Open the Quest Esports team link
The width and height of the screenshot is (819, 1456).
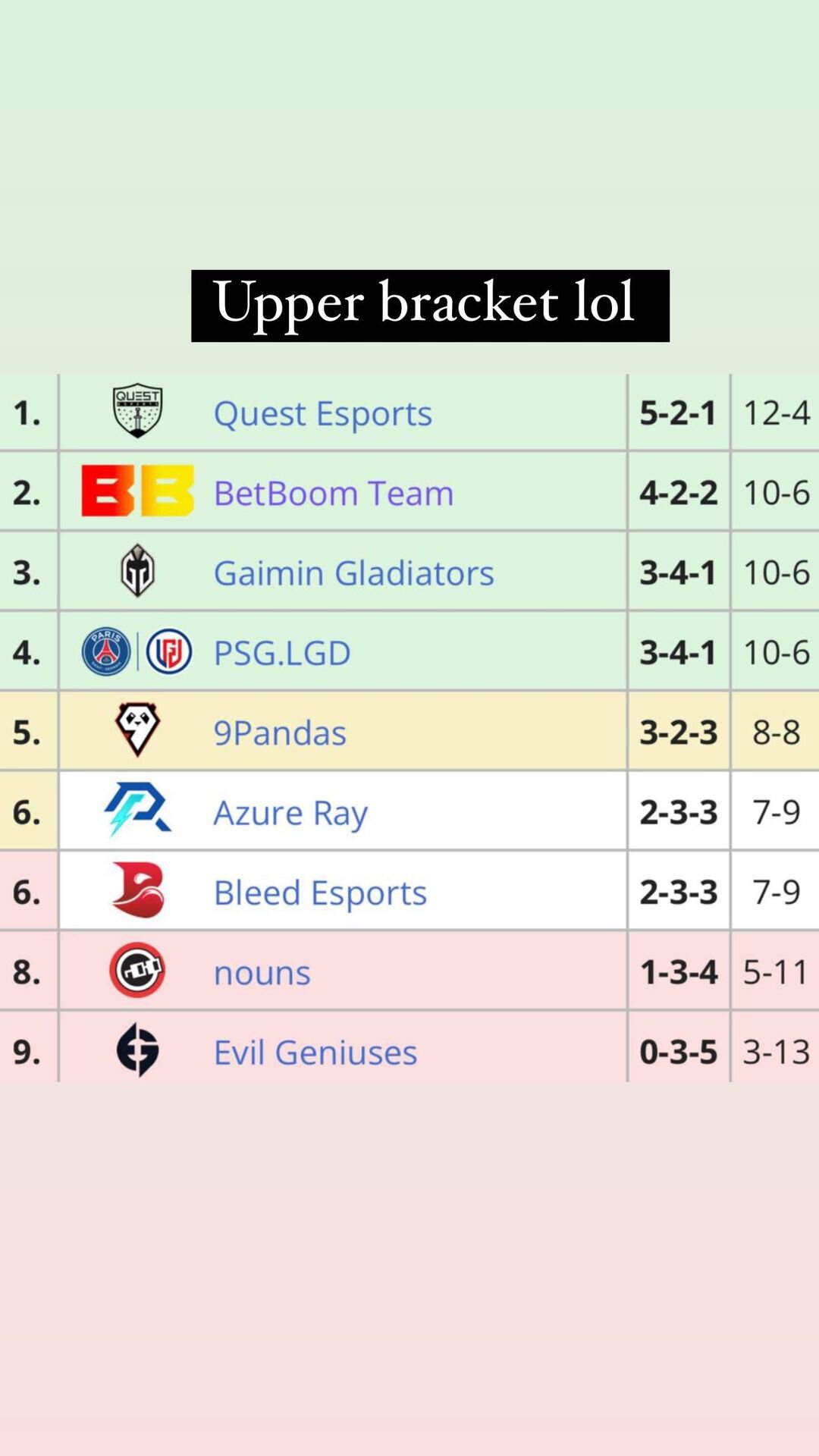pyautogui.click(x=323, y=414)
